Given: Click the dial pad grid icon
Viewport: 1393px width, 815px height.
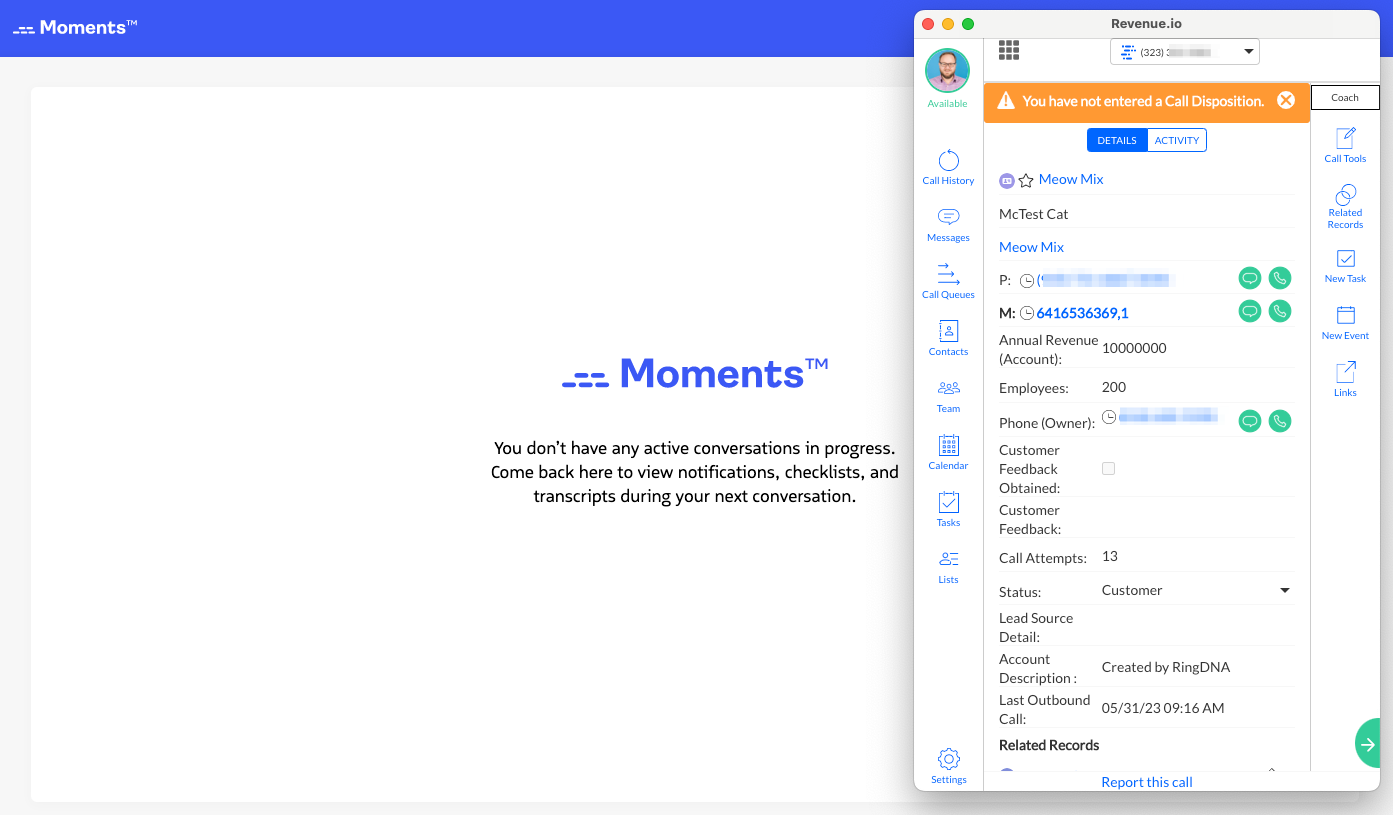Looking at the screenshot, I should click(x=1008, y=50).
